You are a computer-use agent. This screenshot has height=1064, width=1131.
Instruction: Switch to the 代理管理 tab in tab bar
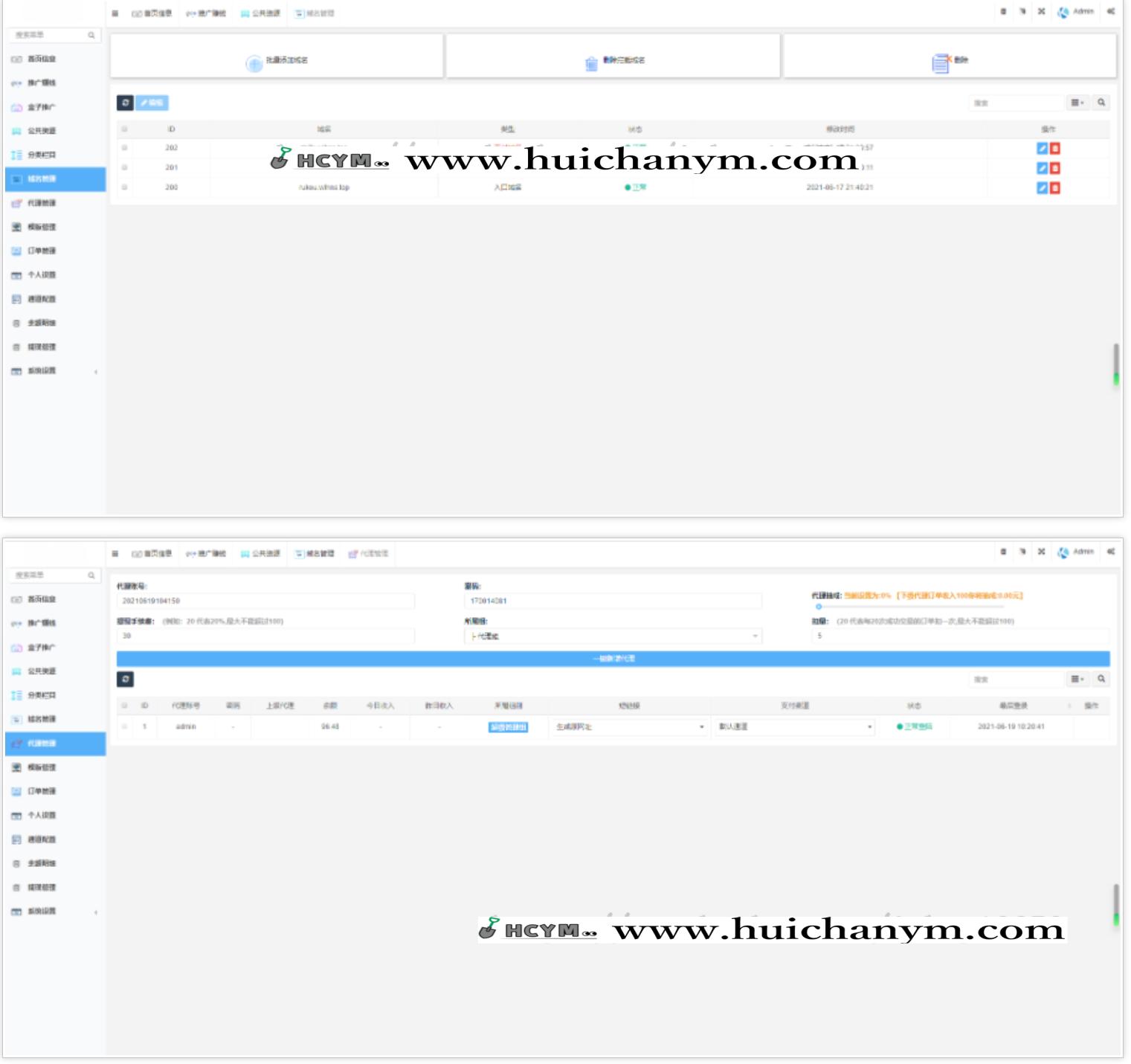pos(369,554)
